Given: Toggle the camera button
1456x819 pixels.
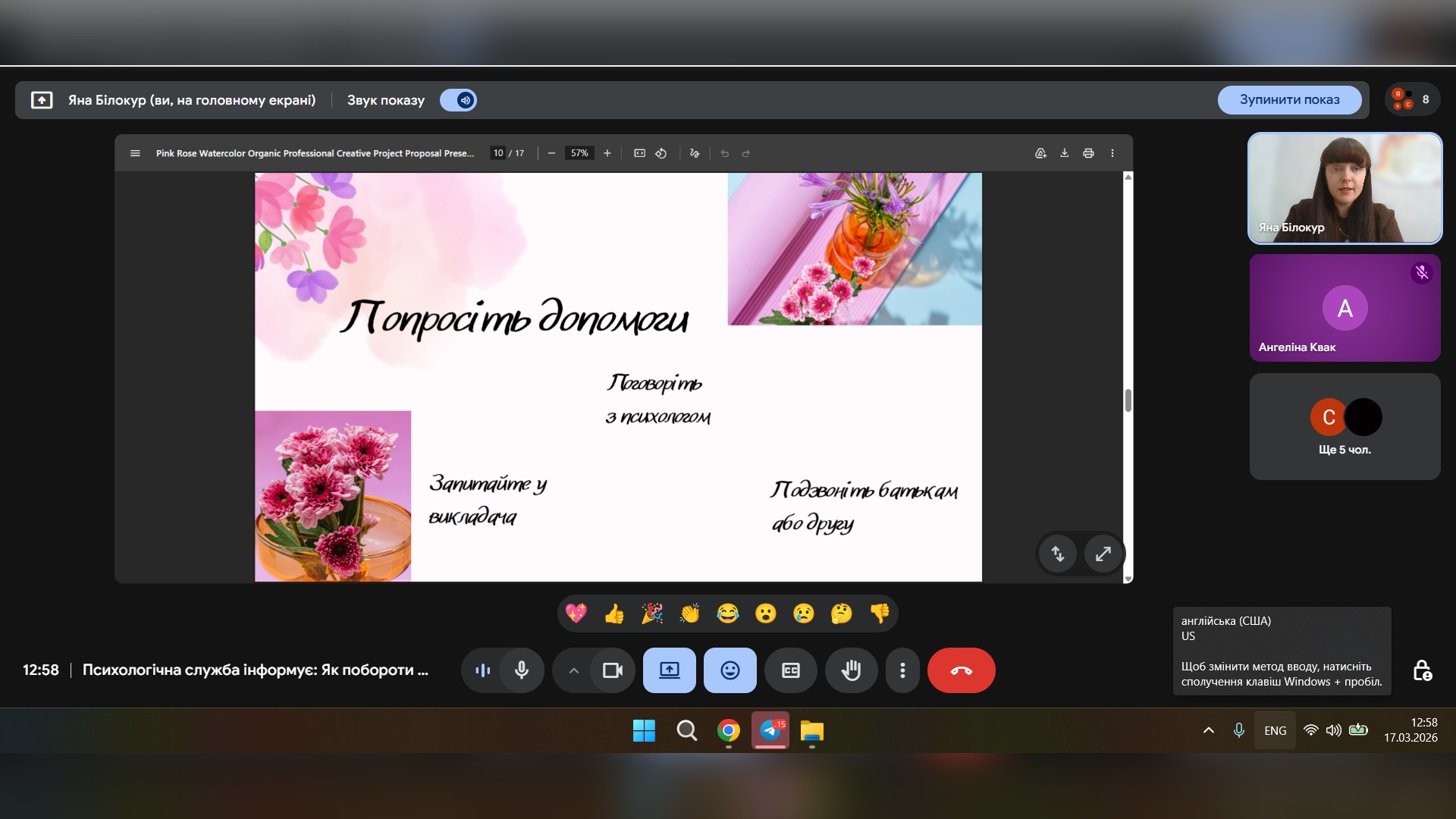Looking at the screenshot, I should [x=612, y=670].
